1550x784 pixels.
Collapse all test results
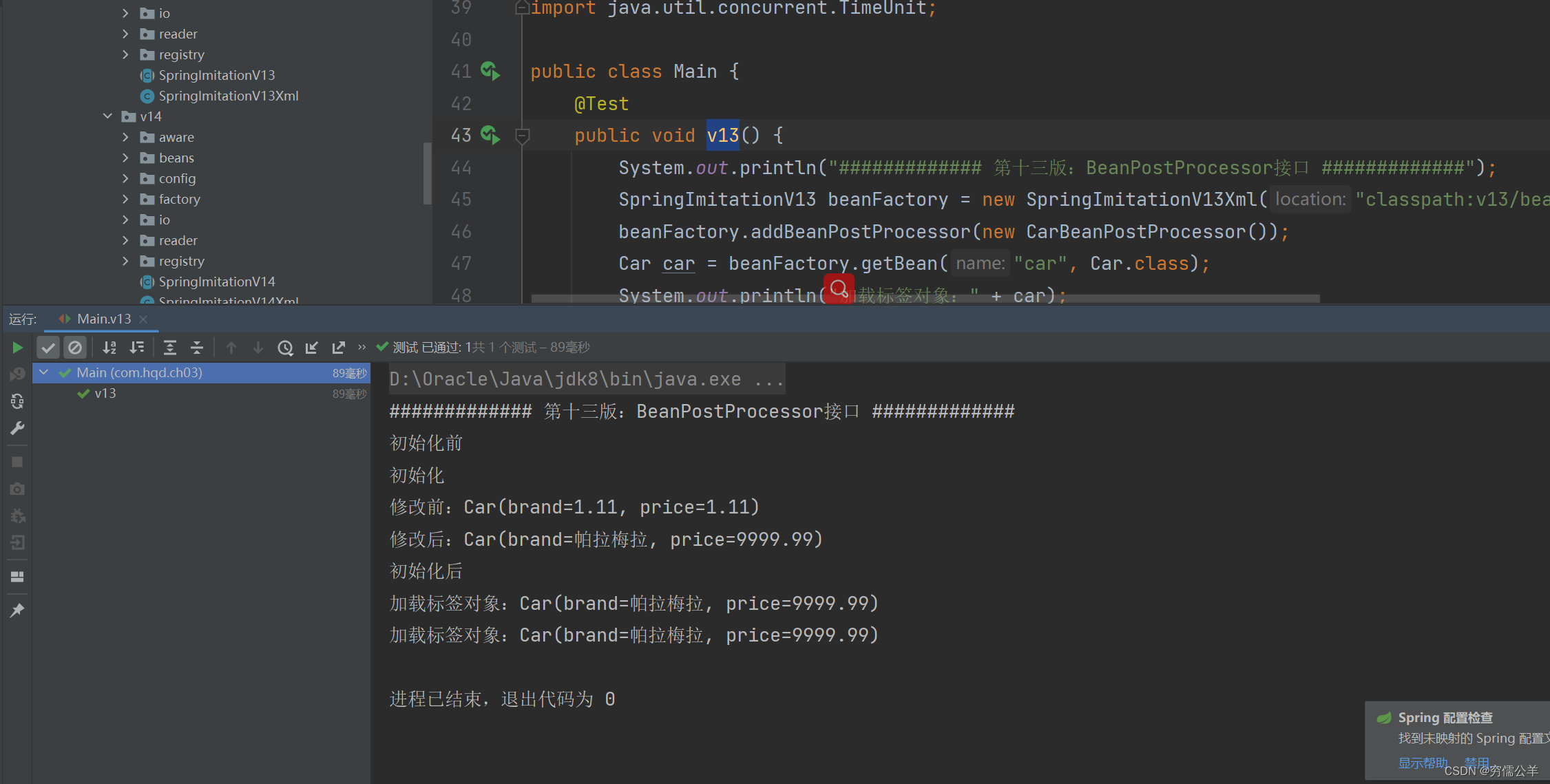[x=197, y=348]
